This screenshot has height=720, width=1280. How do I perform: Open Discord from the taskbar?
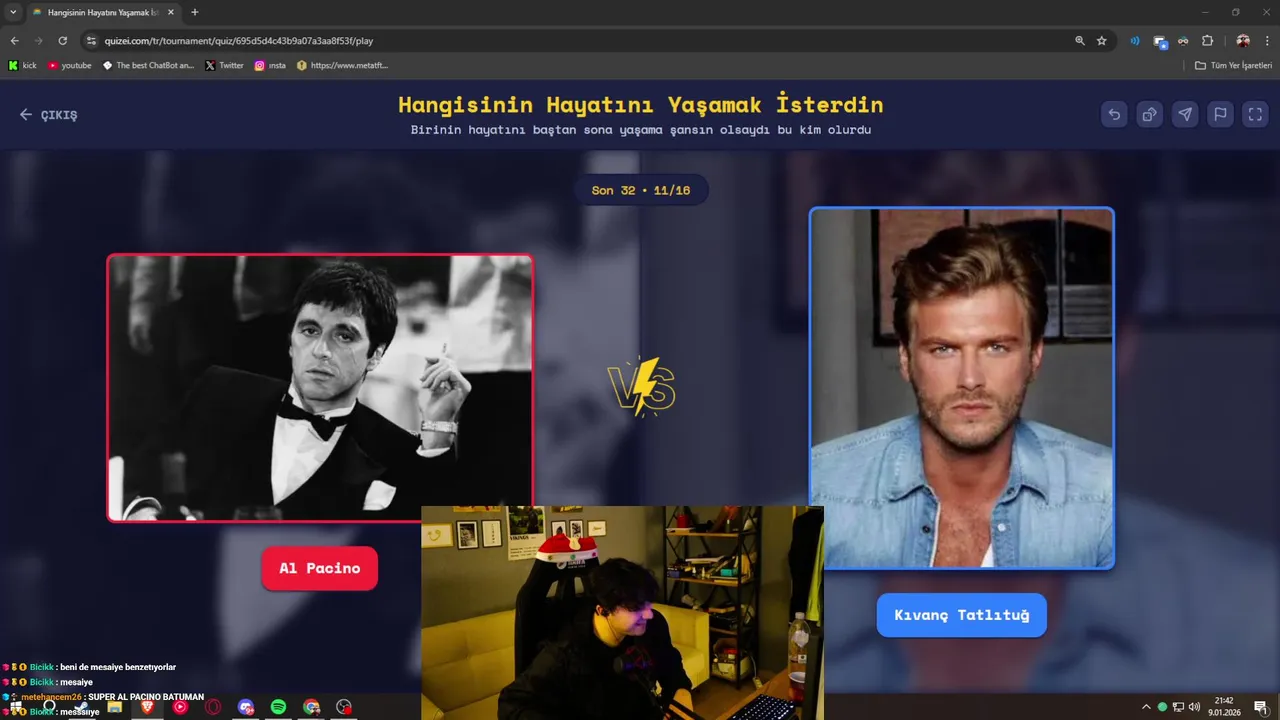pos(246,707)
